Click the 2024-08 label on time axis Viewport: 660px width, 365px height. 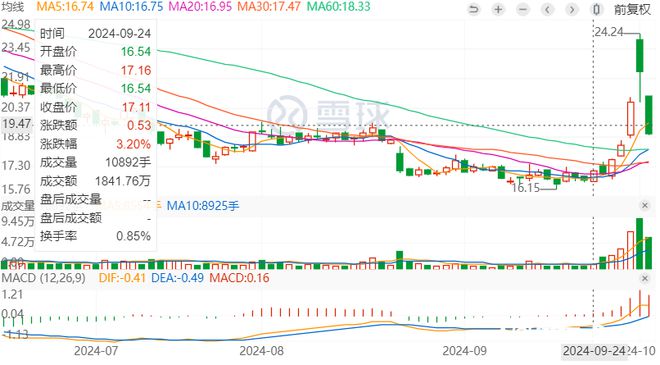tap(261, 350)
